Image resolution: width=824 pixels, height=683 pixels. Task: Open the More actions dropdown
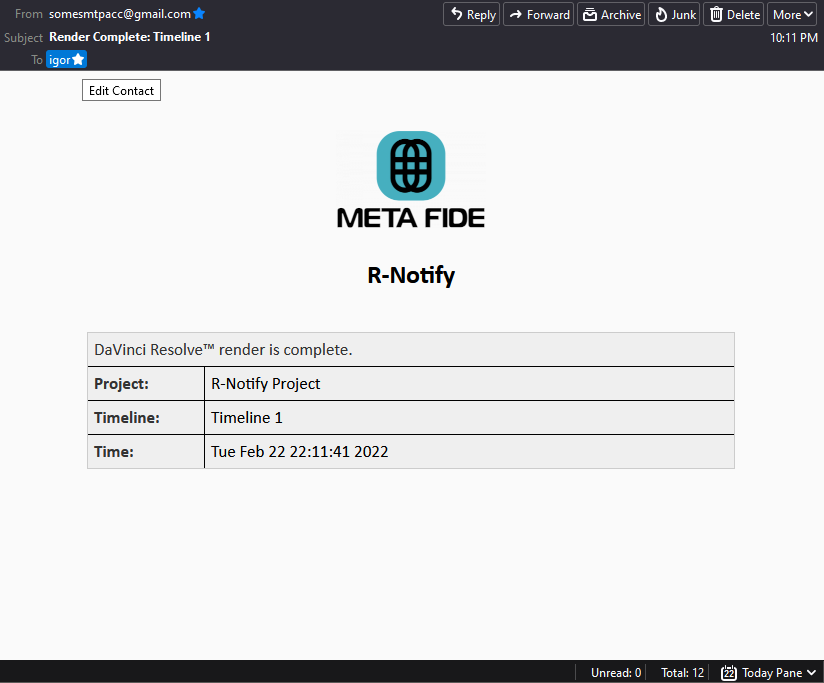[791, 14]
